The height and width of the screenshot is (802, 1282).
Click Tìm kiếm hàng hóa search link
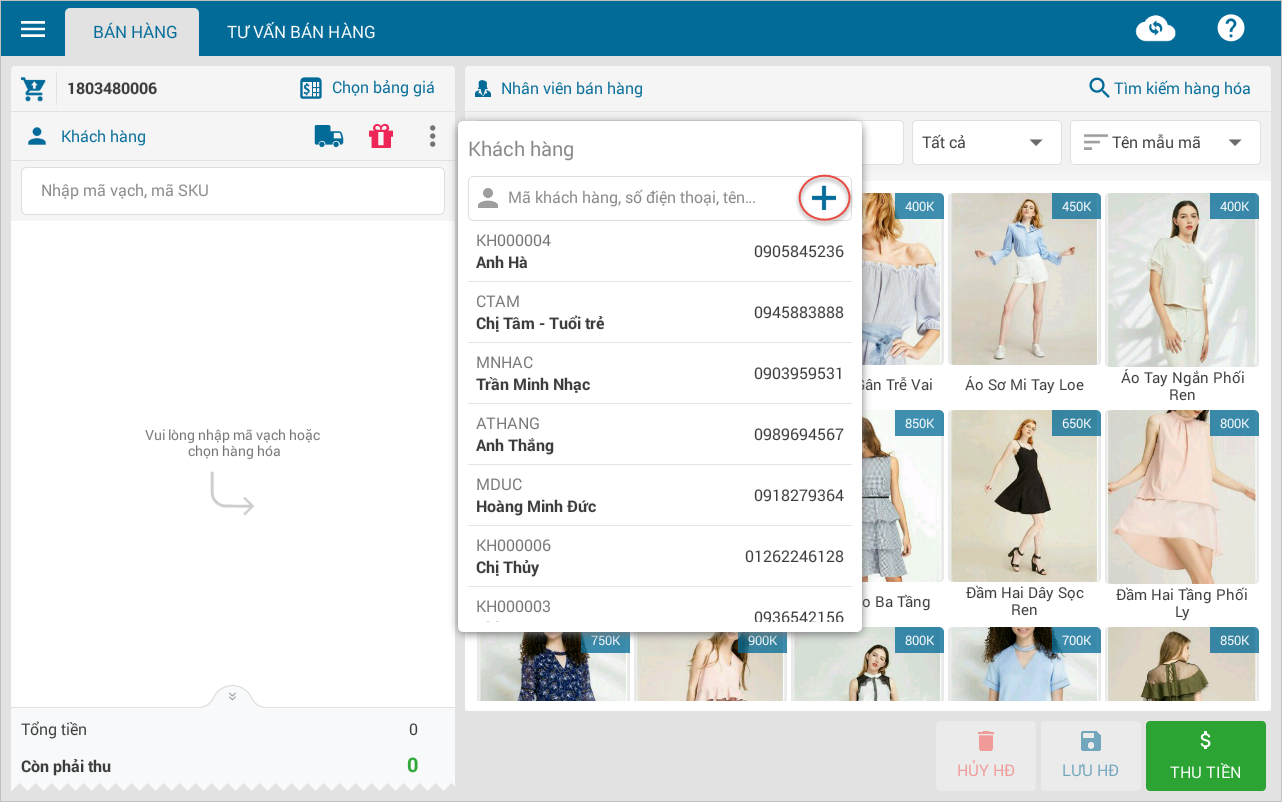[x=1182, y=88]
